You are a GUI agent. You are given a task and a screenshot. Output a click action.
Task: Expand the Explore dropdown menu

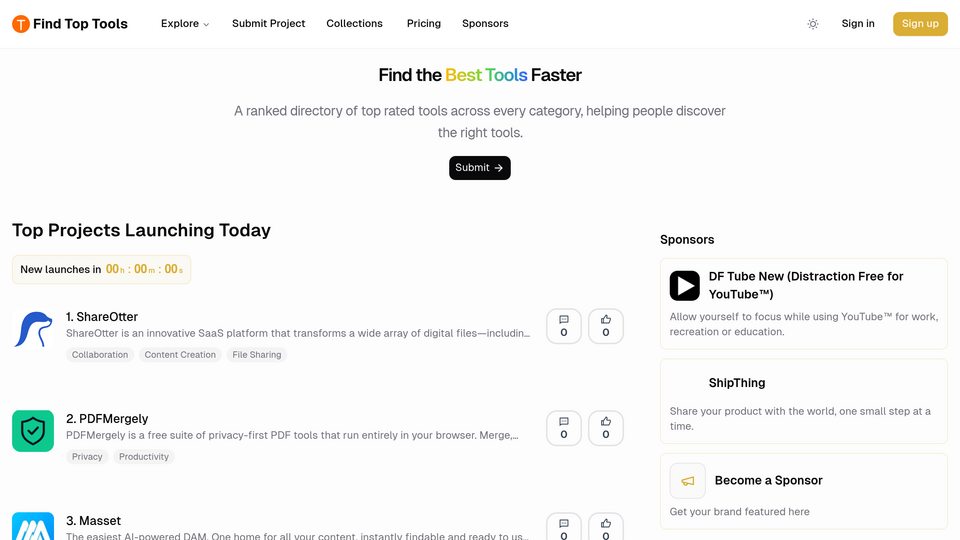[x=185, y=24]
